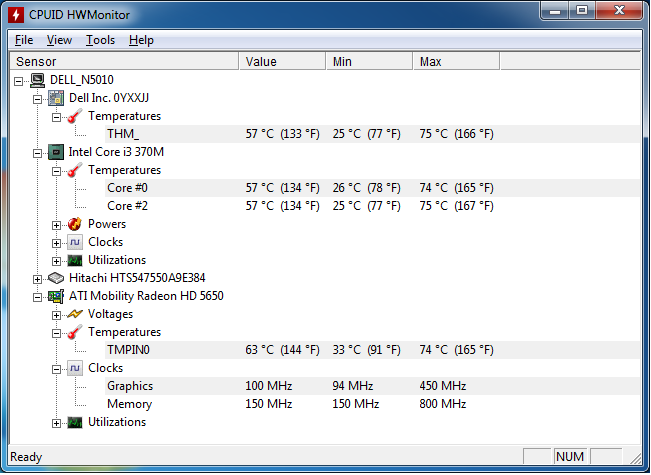
Task: Collapse the ATI Radeon Clocks node
Action: click(x=56, y=369)
